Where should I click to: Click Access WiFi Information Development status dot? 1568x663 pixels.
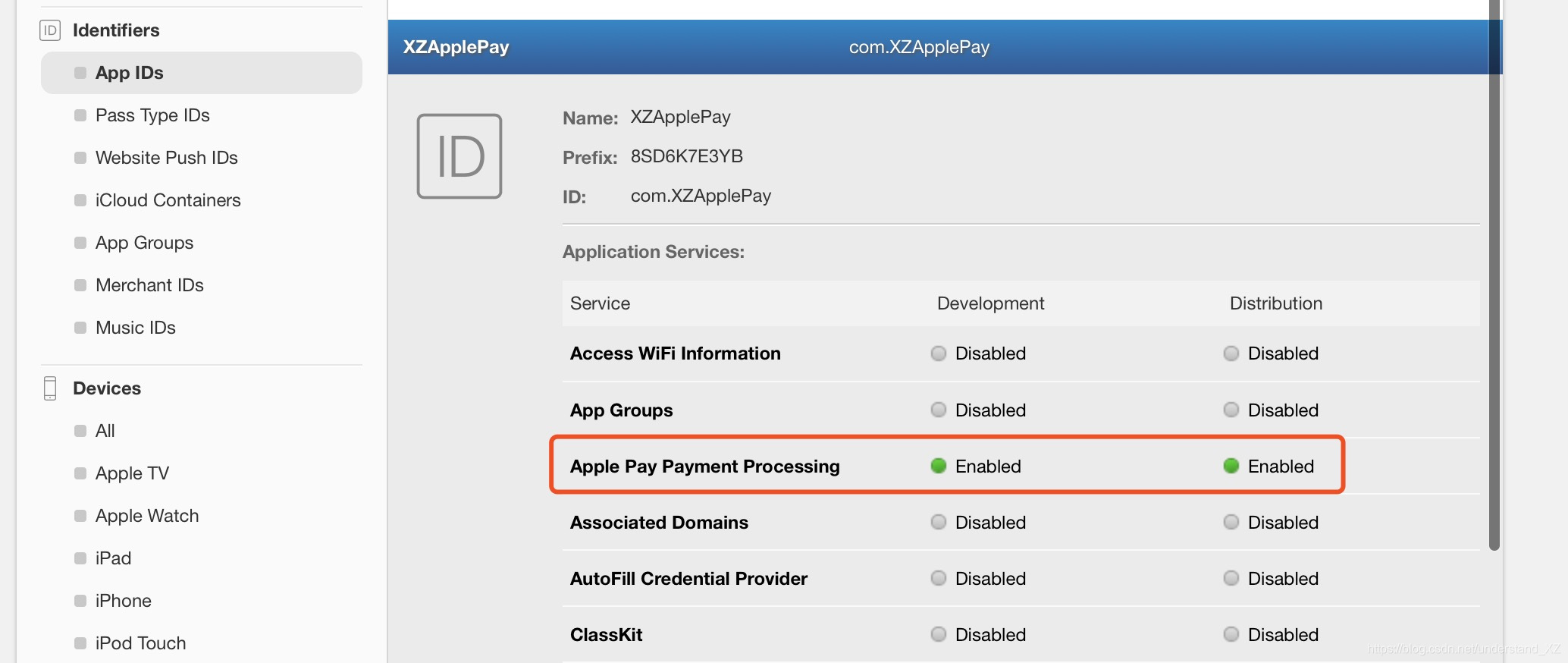pyautogui.click(x=939, y=353)
